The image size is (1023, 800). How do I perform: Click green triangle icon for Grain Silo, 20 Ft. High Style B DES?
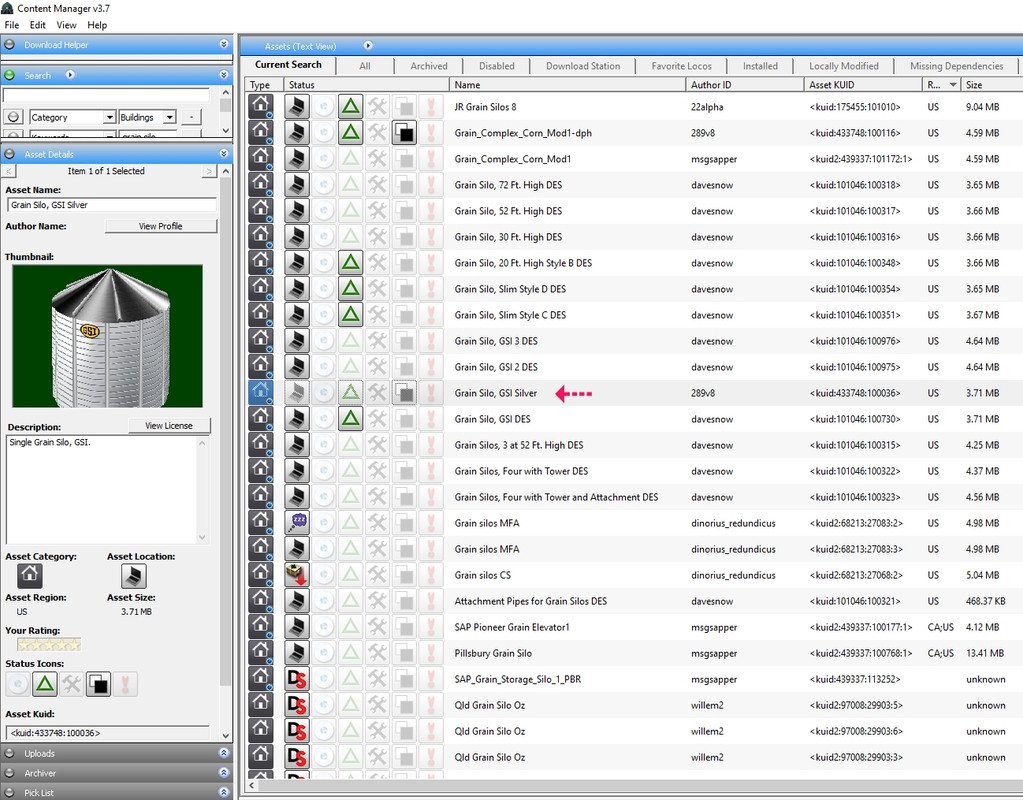click(x=350, y=262)
